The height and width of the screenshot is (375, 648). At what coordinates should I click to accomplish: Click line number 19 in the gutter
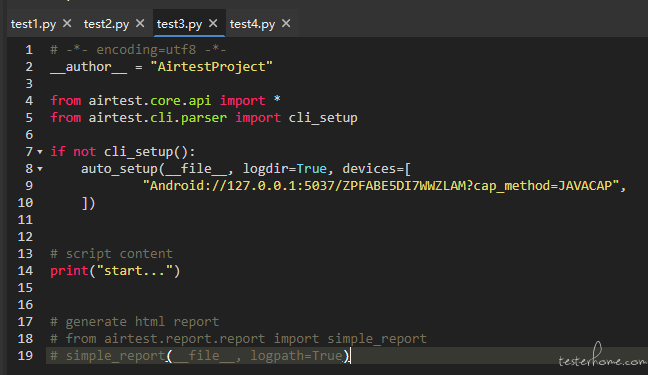tap(25, 356)
